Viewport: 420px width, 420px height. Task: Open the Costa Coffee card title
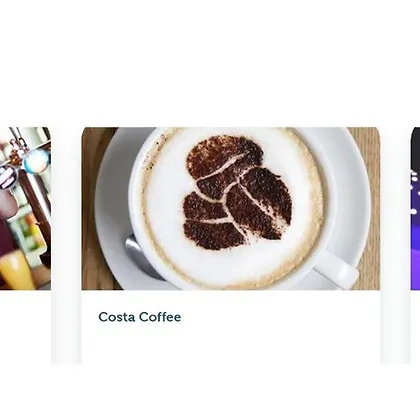[x=140, y=317]
